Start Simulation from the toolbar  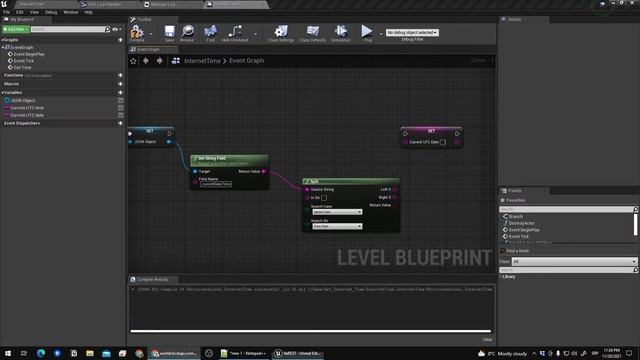(341, 33)
